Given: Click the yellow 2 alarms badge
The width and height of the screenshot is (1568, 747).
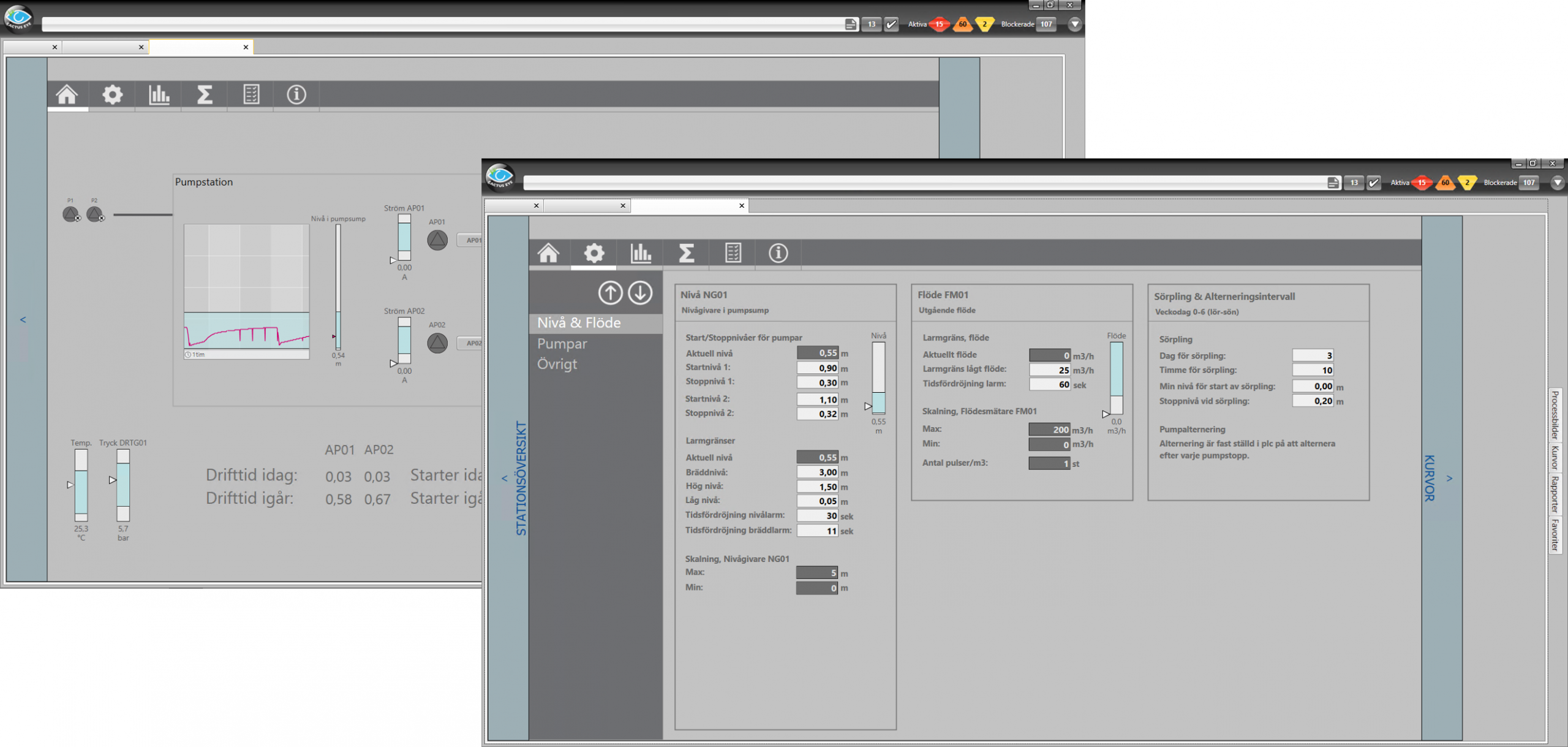Looking at the screenshot, I should [1467, 183].
